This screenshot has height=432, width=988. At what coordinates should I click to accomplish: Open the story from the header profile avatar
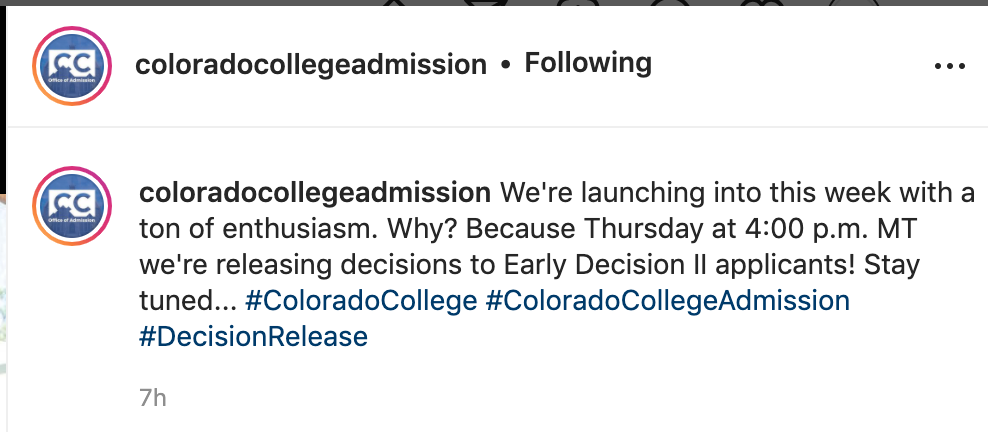tap(72, 65)
